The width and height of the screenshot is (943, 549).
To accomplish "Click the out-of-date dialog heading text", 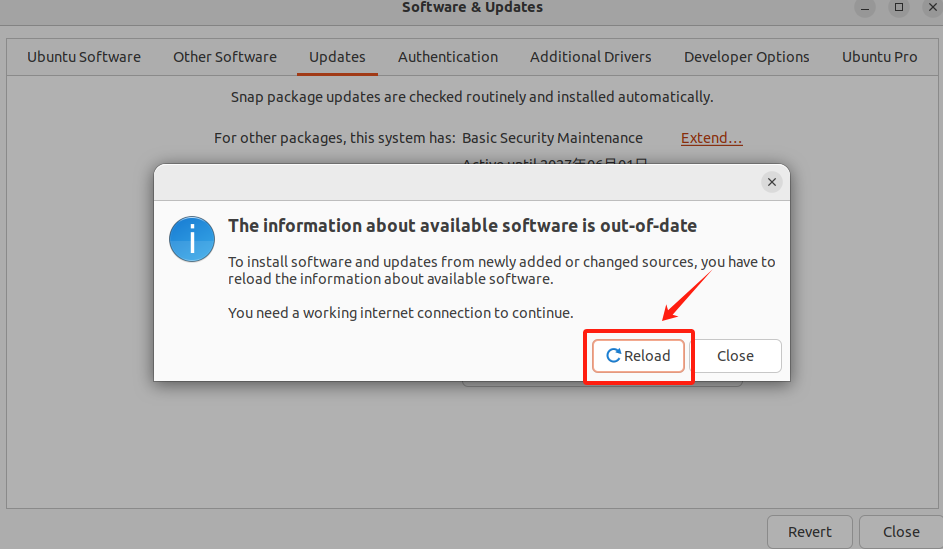I will [462, 226].
